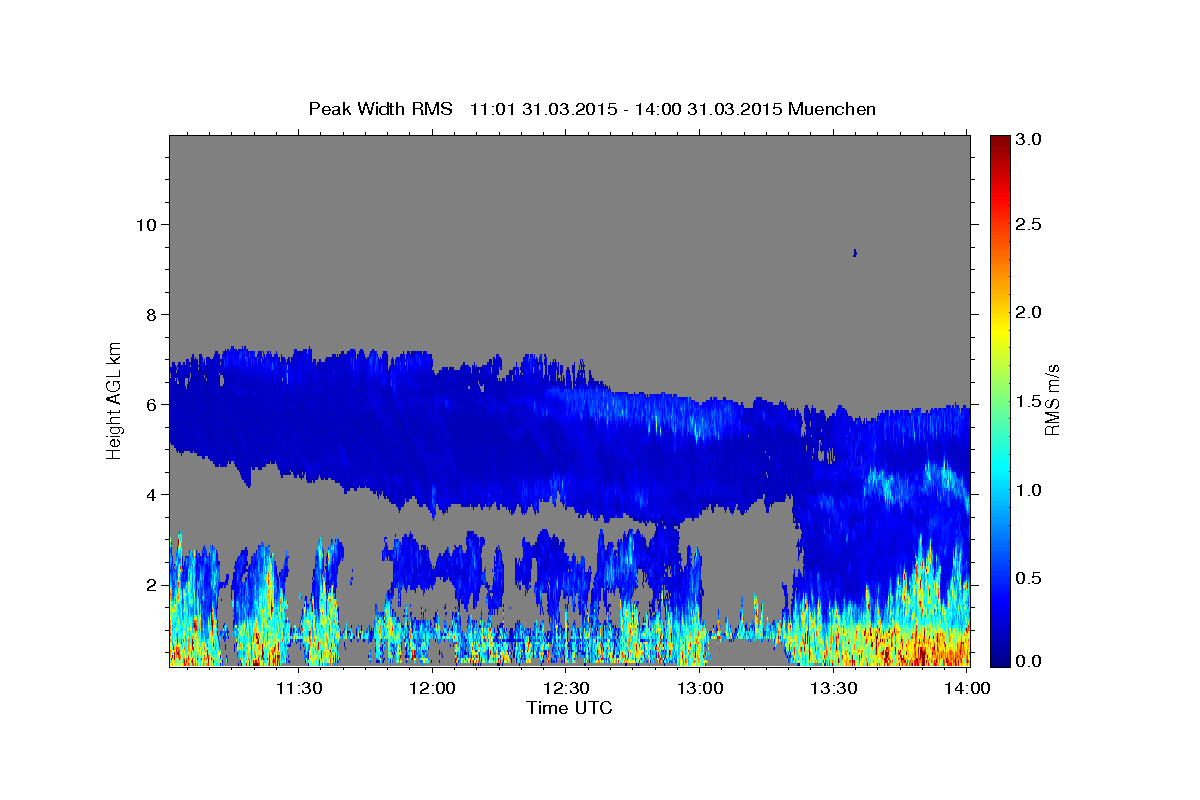This screenshot has height=800, width=1200.
Task: Click the 13:00 time tick label
Action: tap(700, 688)
